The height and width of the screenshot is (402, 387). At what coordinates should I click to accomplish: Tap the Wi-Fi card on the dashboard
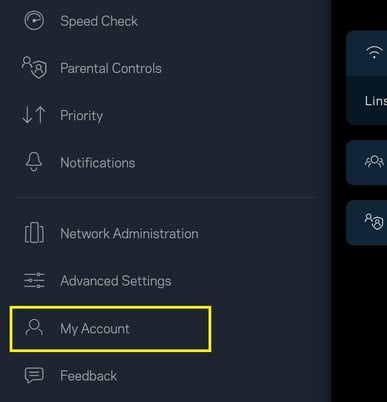(x=367, y=78)
